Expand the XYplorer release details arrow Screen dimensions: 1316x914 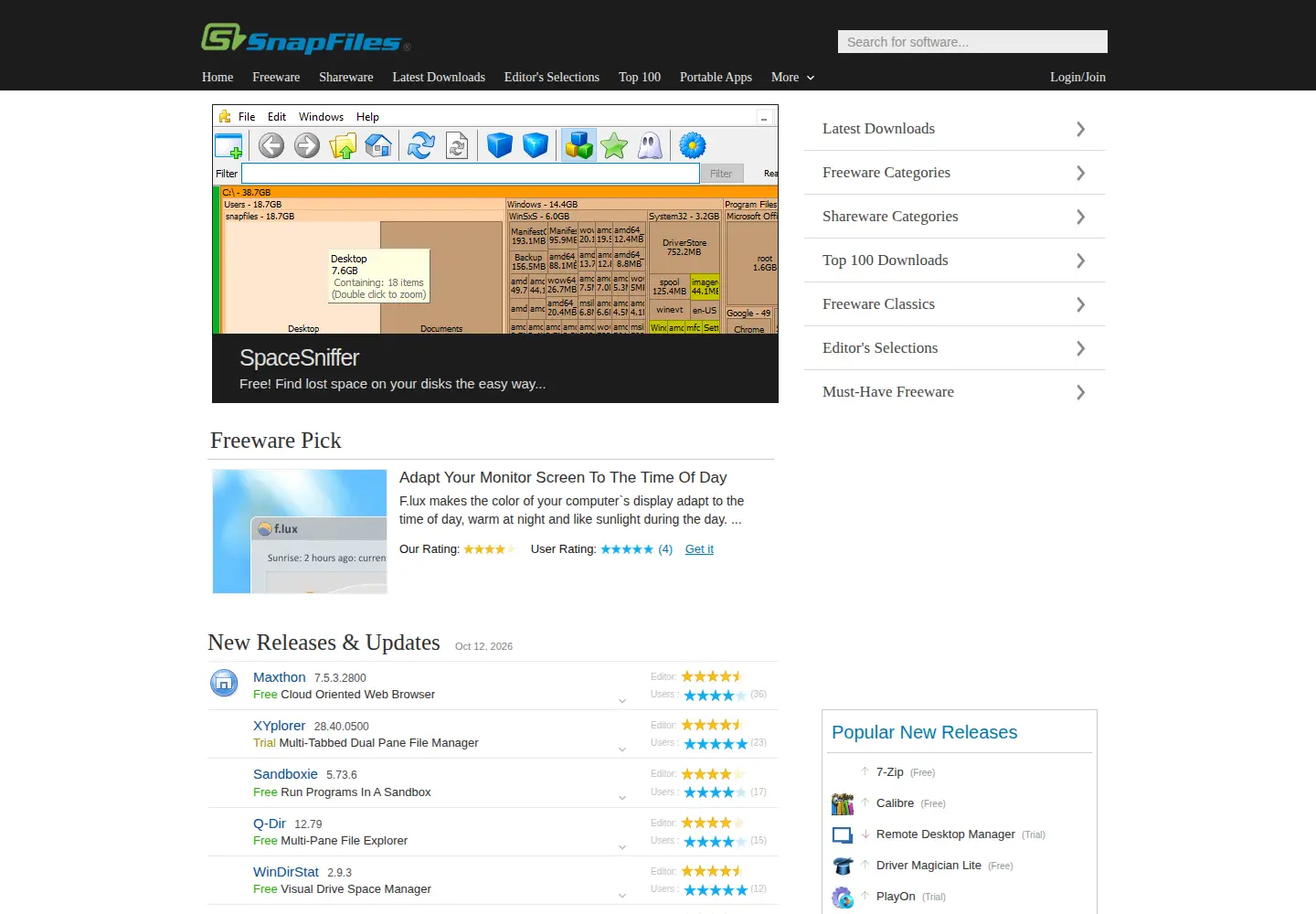[x=622, y=749]
